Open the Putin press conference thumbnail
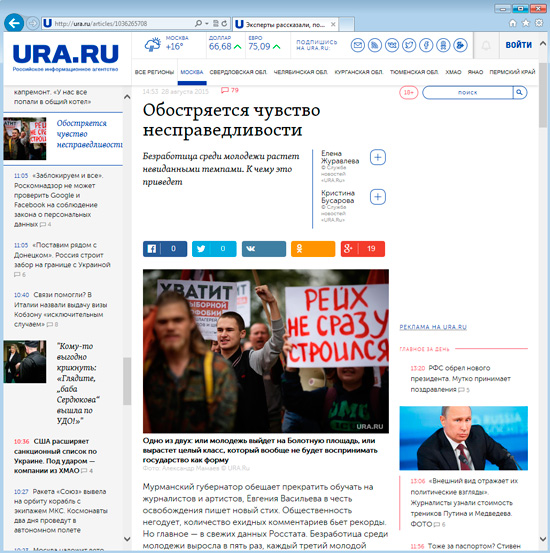This screenshot has width=550, height=553. tap(464, 438)
